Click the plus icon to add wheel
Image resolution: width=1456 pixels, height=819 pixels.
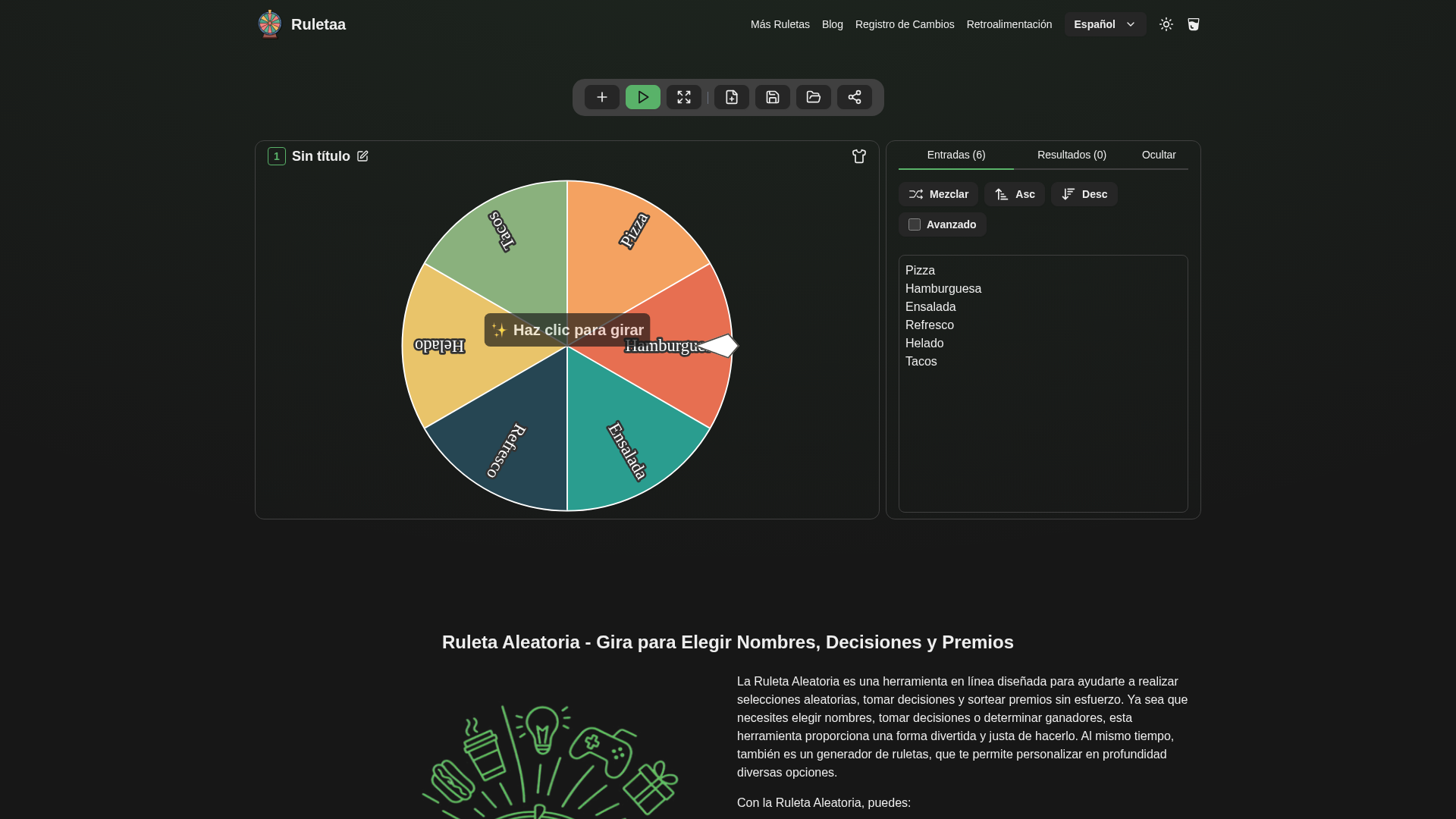coord(601,97)
